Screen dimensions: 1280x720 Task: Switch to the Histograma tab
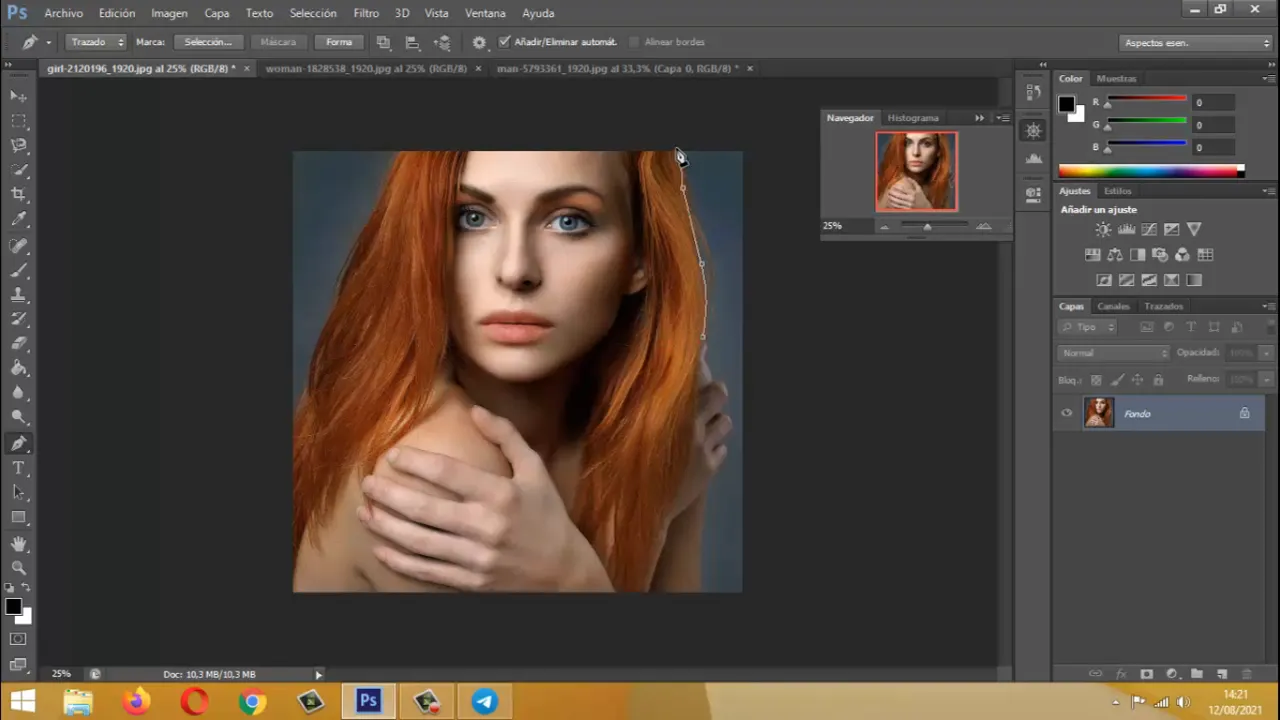pyautogui.click(x=913, y=117)
